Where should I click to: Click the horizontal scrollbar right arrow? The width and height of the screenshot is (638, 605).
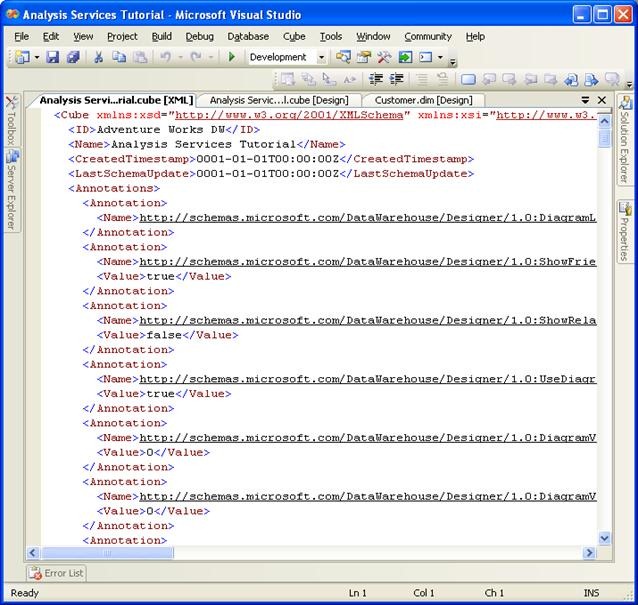(x=589, y=553)
